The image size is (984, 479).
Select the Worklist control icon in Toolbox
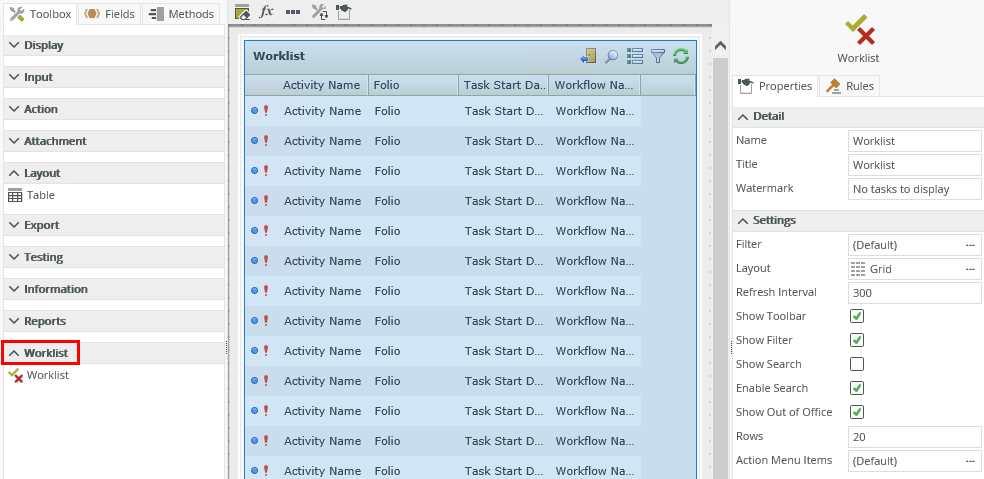click(x=15, y=375)
